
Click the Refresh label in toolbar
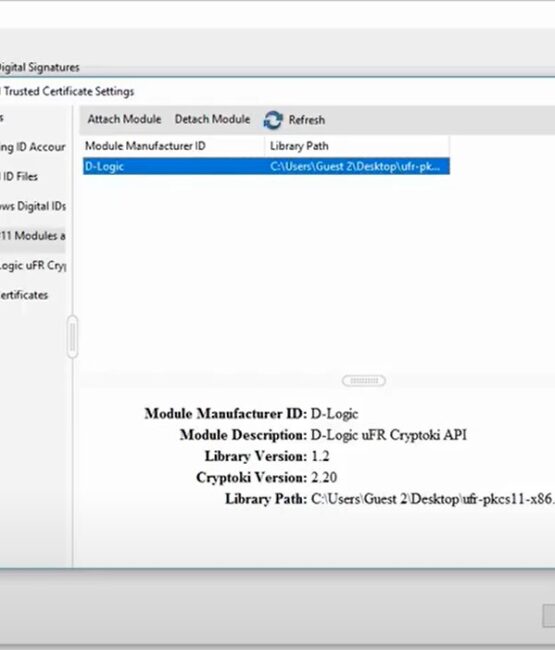(307, 120)
